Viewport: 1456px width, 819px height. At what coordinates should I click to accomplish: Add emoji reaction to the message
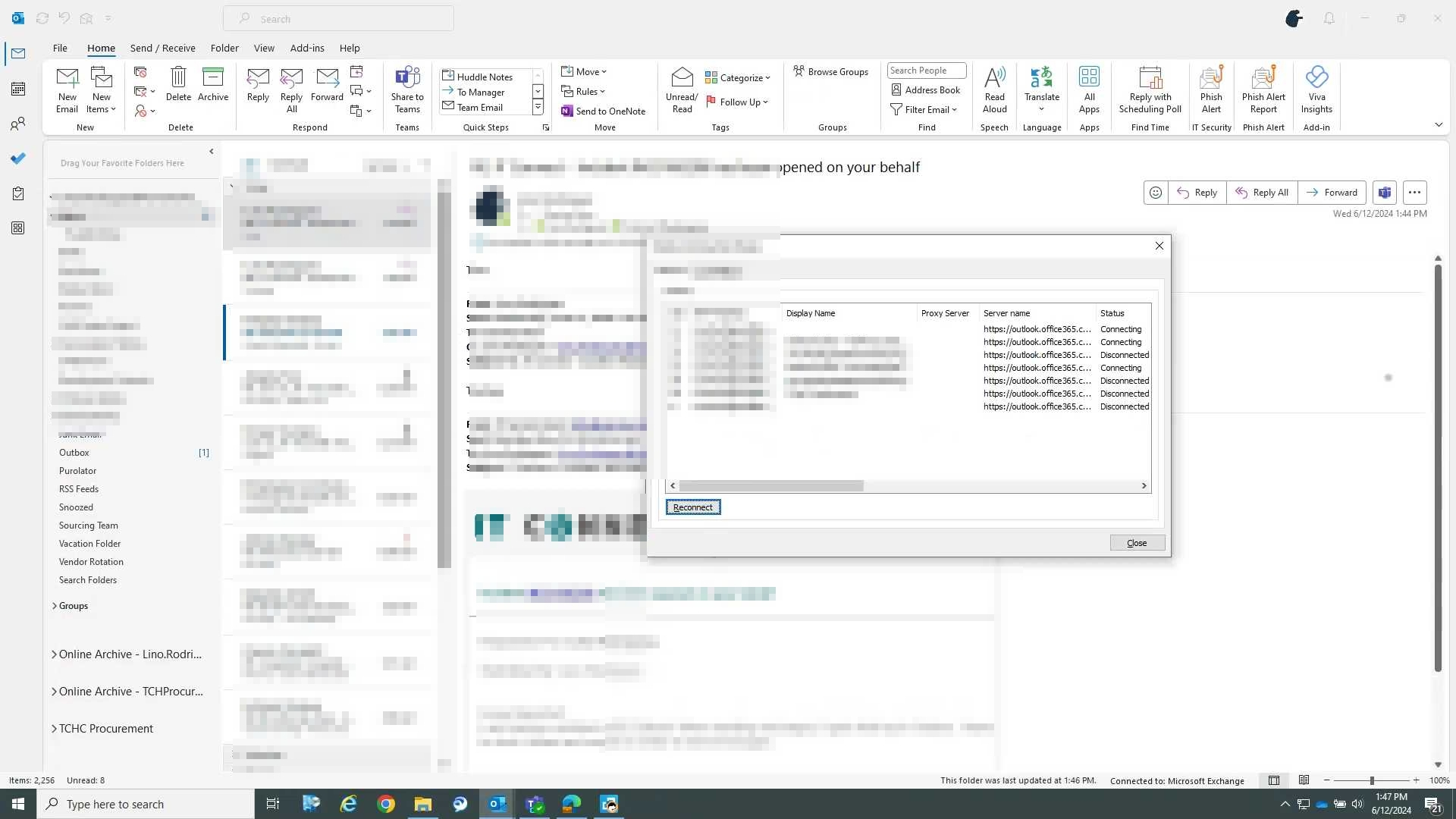coord(1155,193)
